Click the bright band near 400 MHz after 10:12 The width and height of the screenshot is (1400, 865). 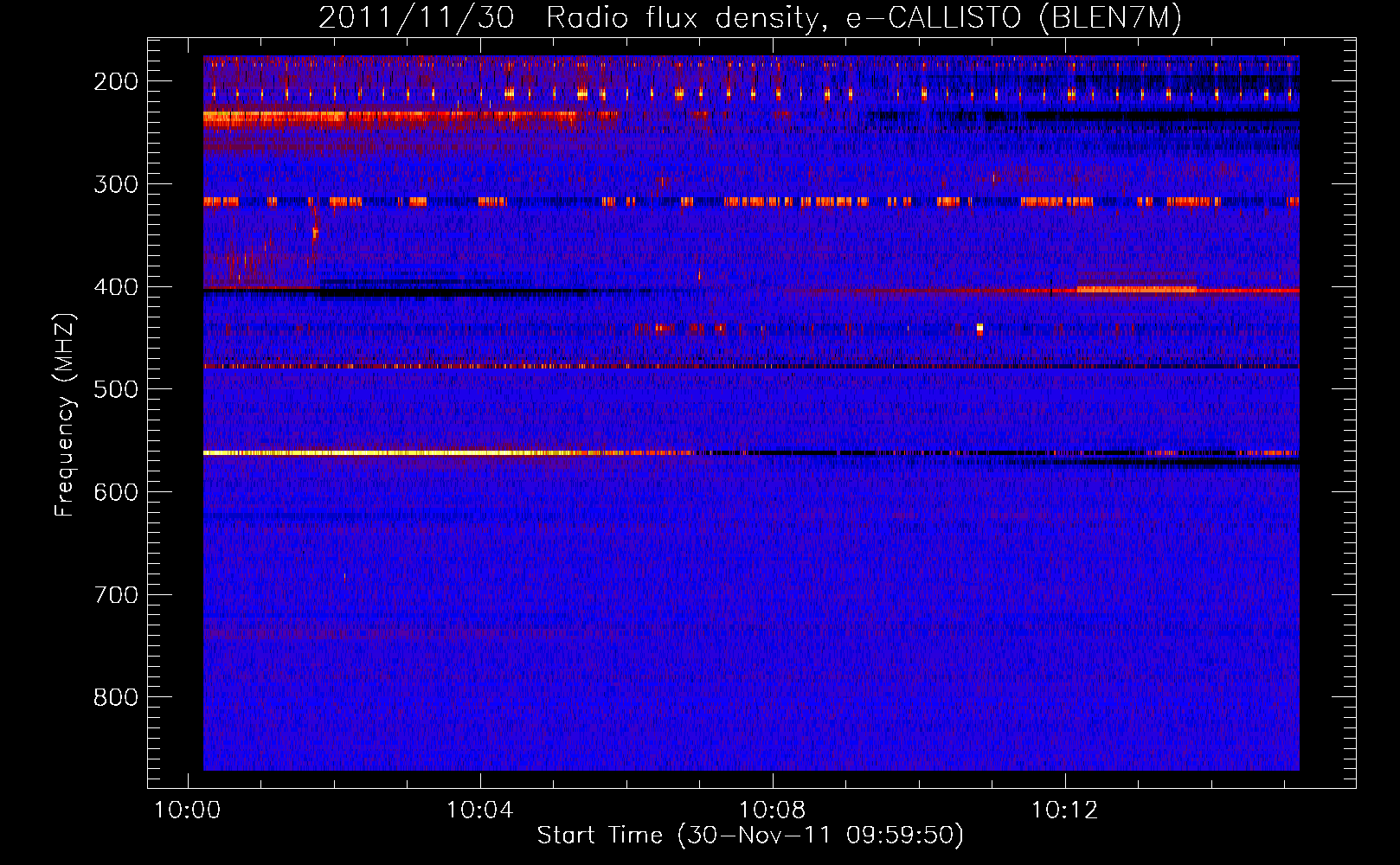click(x=1137, y=290)
